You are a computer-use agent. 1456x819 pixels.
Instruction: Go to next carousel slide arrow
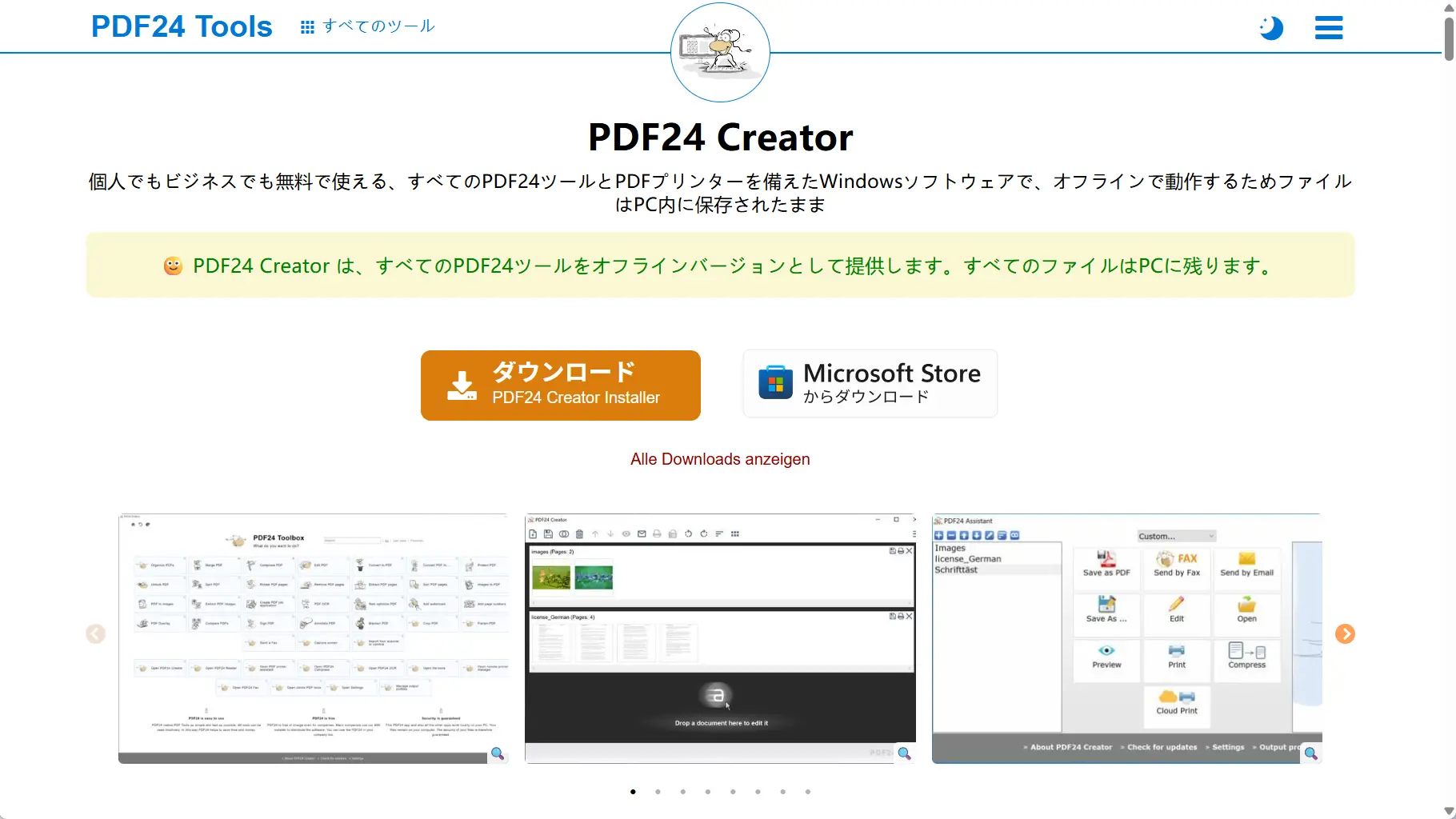click(x=1345, y=633)
